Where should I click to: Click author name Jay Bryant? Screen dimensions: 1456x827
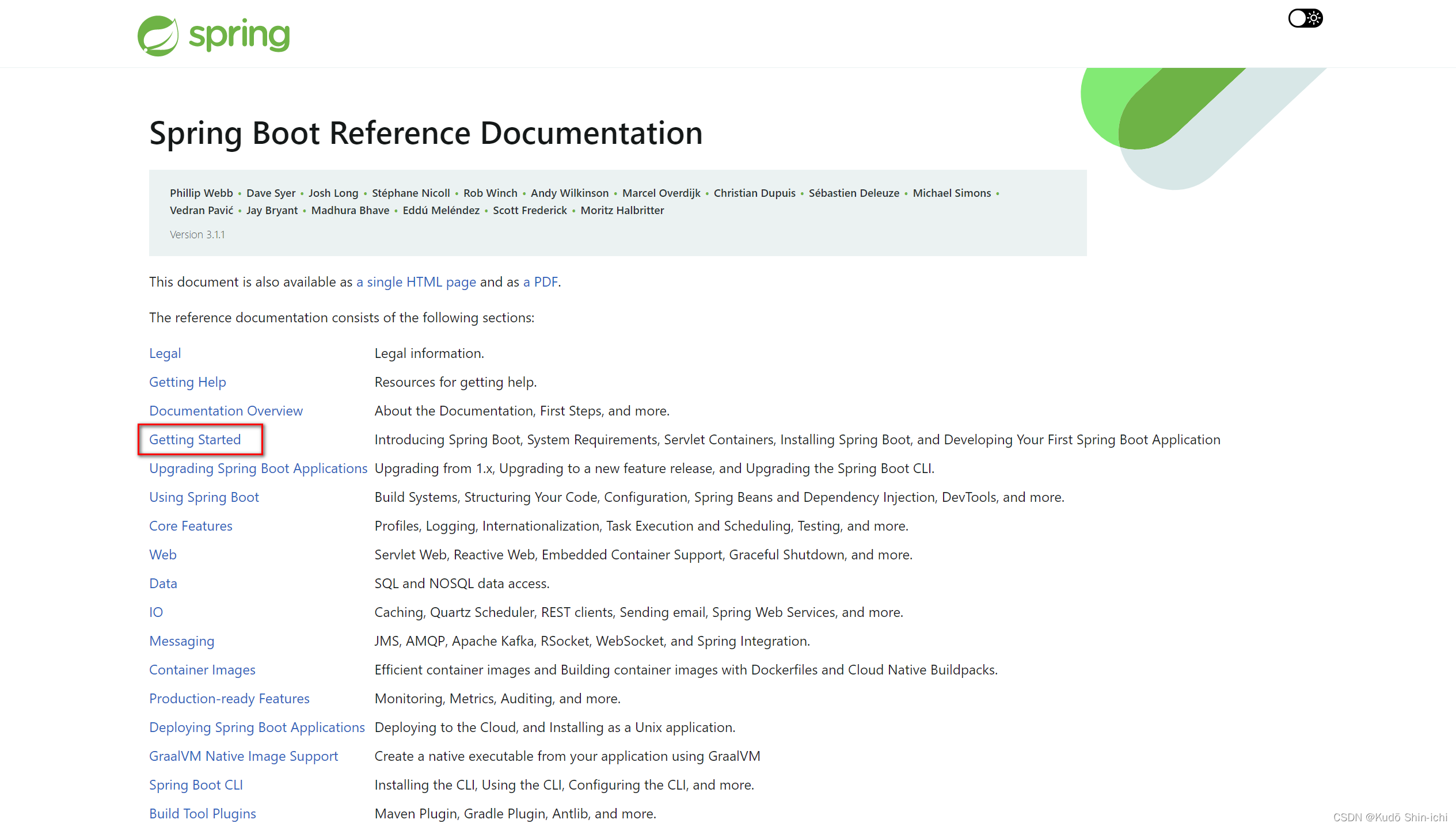click(x=272, y=211)
